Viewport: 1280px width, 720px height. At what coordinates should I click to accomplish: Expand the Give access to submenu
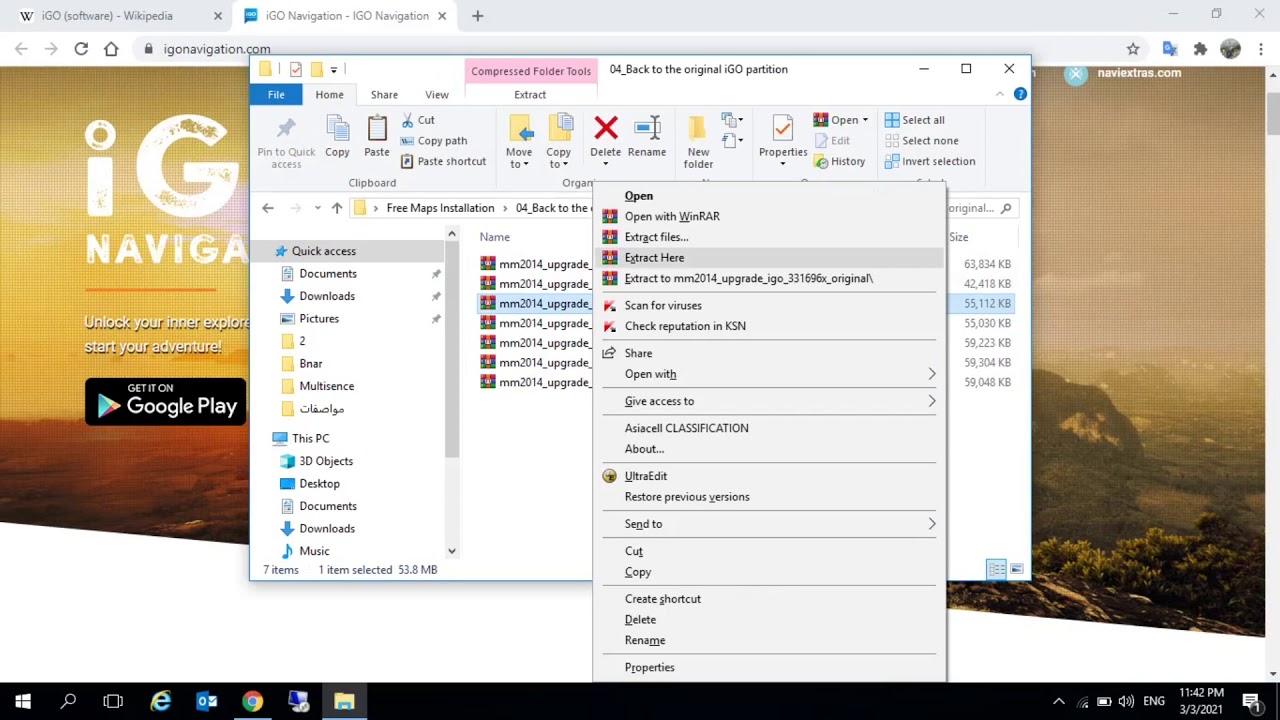932,401
